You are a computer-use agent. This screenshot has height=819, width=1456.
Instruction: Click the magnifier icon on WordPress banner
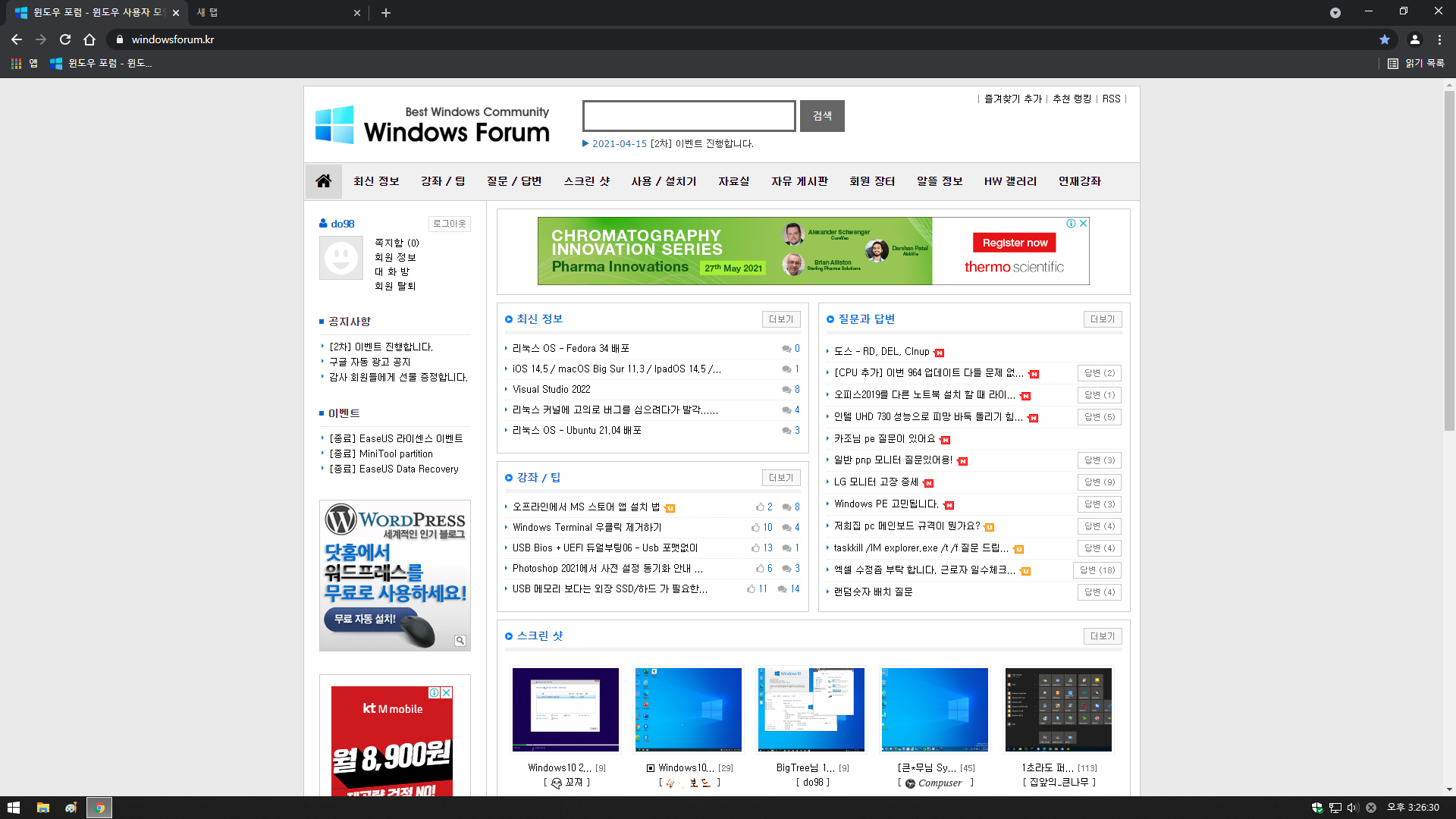[x=460, y=641]
